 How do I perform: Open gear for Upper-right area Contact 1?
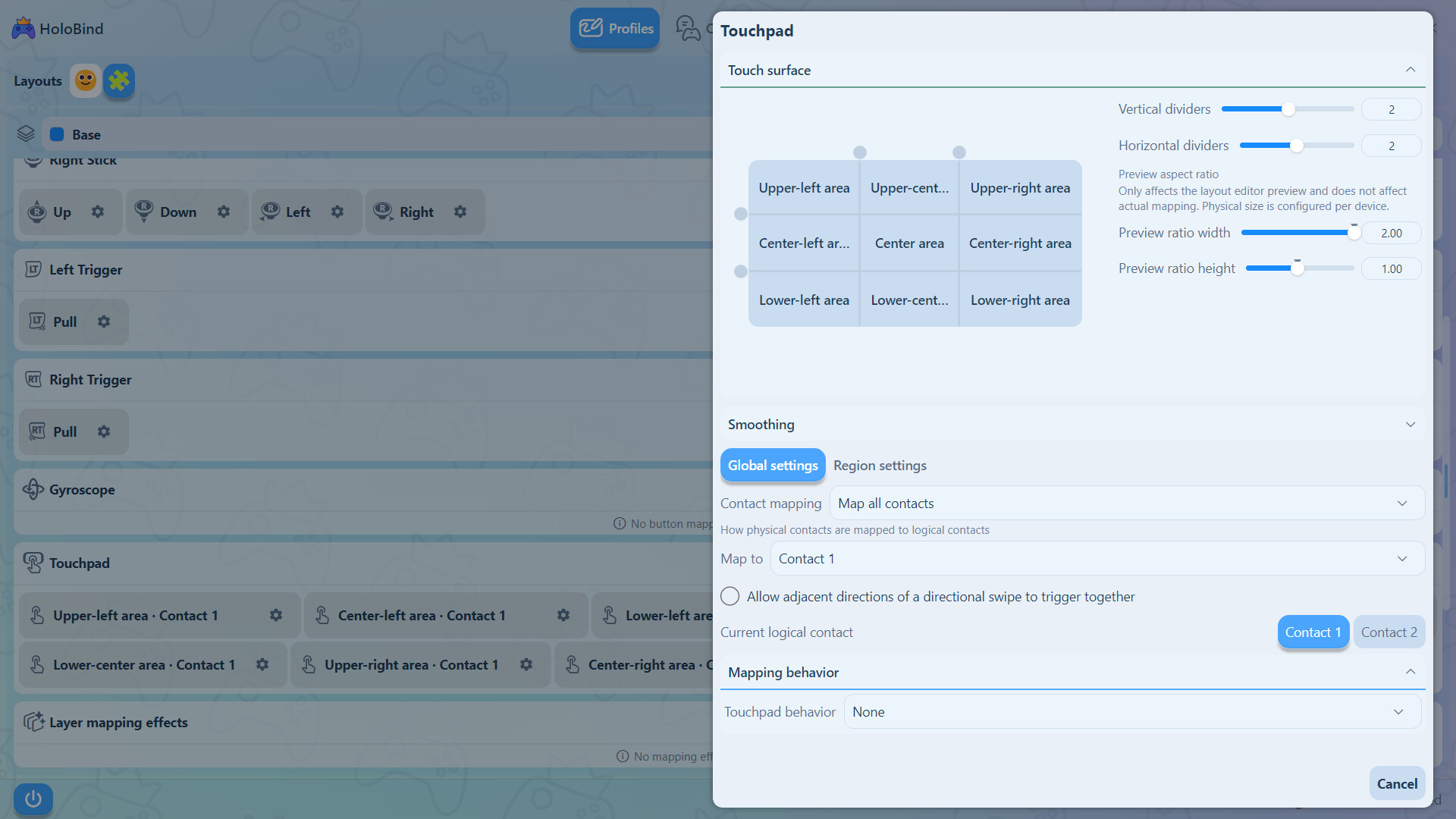(526, 664)
